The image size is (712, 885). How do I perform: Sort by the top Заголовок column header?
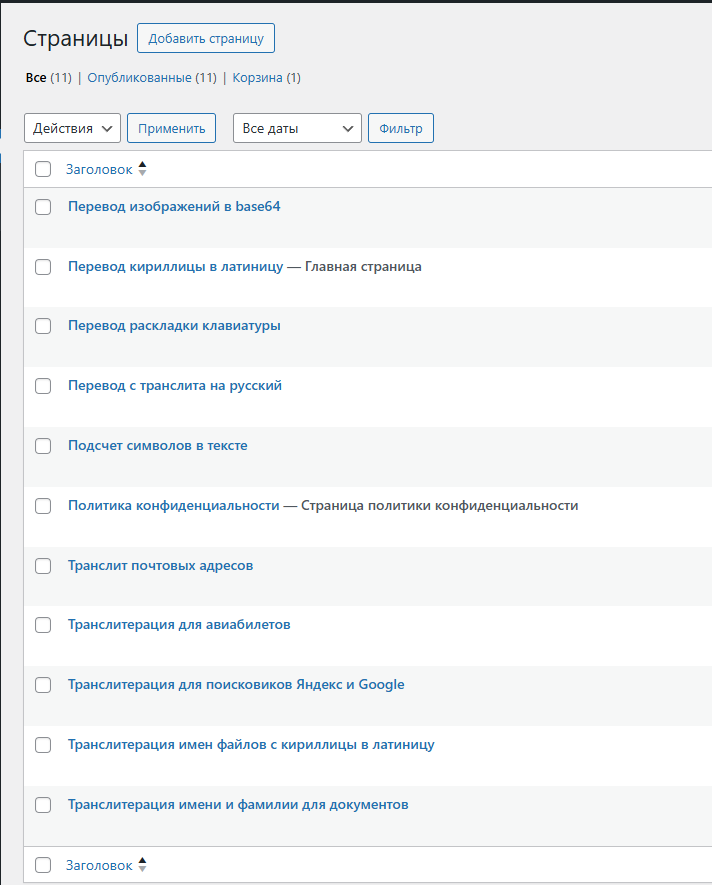99,169
